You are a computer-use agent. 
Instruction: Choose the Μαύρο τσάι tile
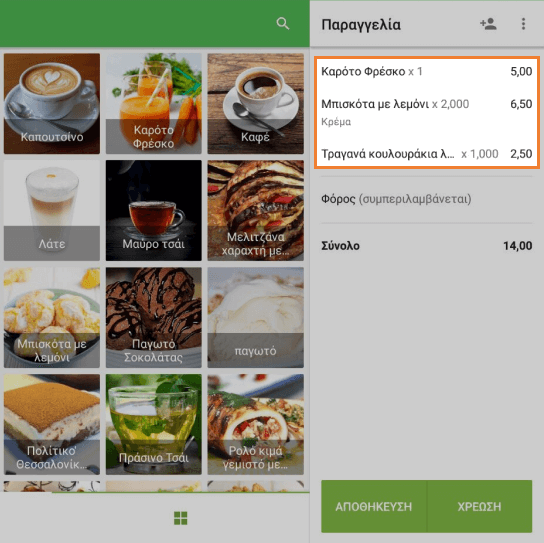(154, 210)
